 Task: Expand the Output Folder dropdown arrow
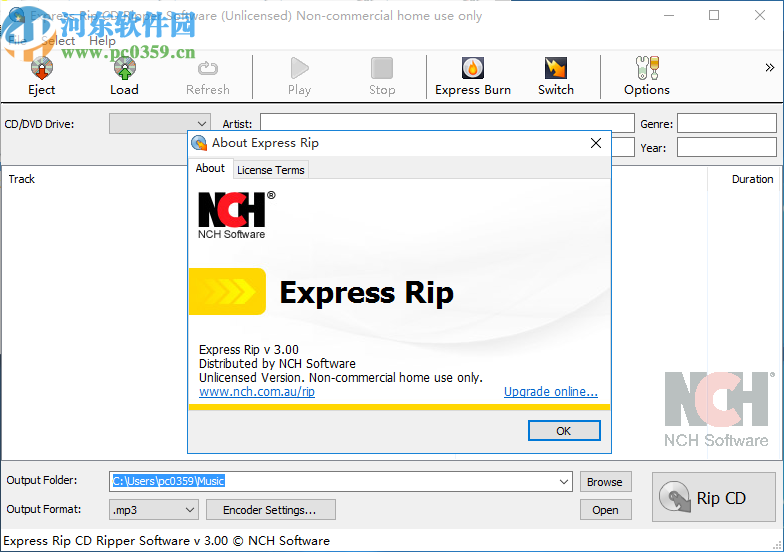click(x=564, y=482)
